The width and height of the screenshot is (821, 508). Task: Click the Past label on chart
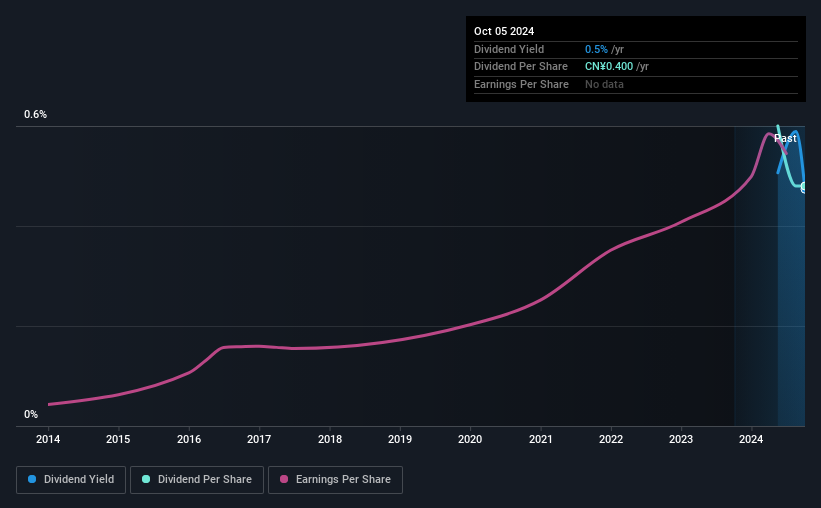point(785,138)
